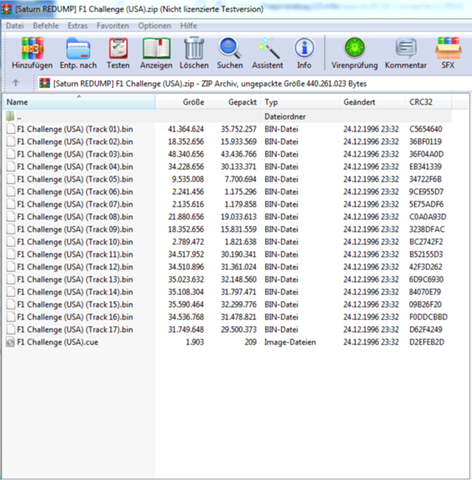Screen dimensions: 472x480
Task: Select F1 Challenge (USA) (Track 17).bin
Action: 75,330
